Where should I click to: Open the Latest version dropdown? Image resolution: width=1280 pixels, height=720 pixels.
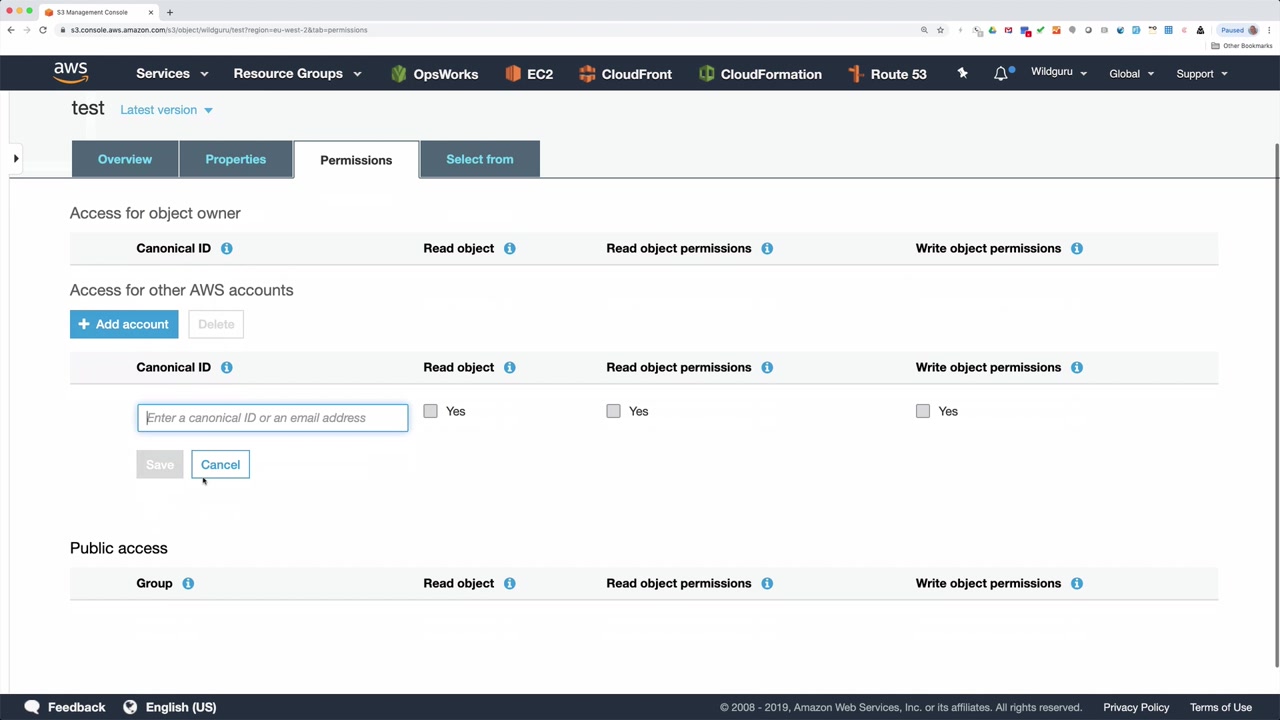(x=166, y=110)
